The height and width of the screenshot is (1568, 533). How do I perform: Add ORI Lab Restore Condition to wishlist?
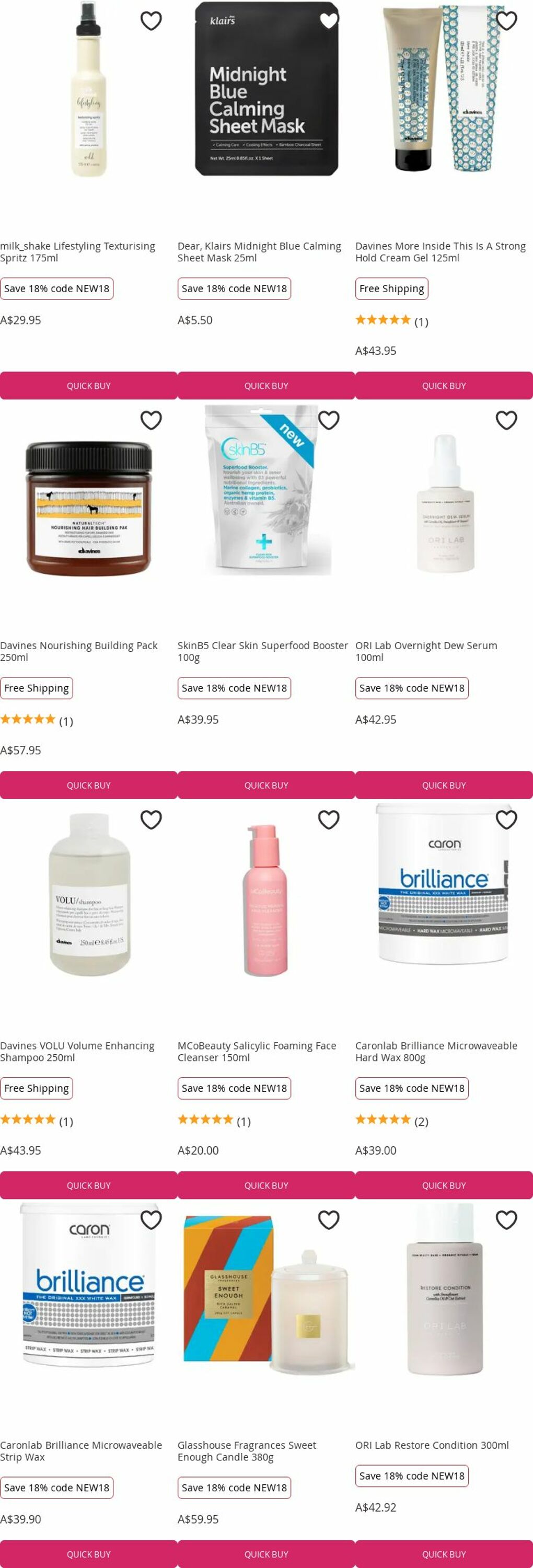506,1220
